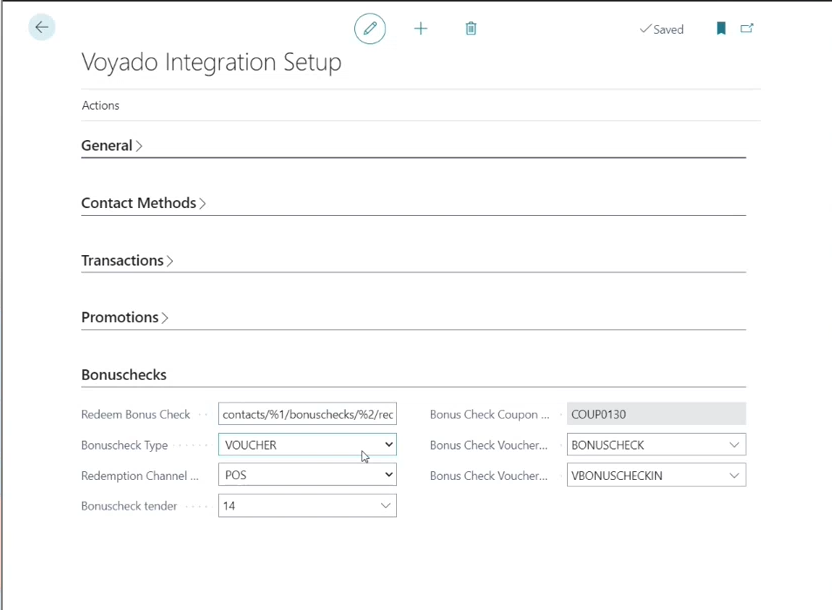Expand the Promotions section
The height and width of the screenshot is (610, 832).
(125, 317)
